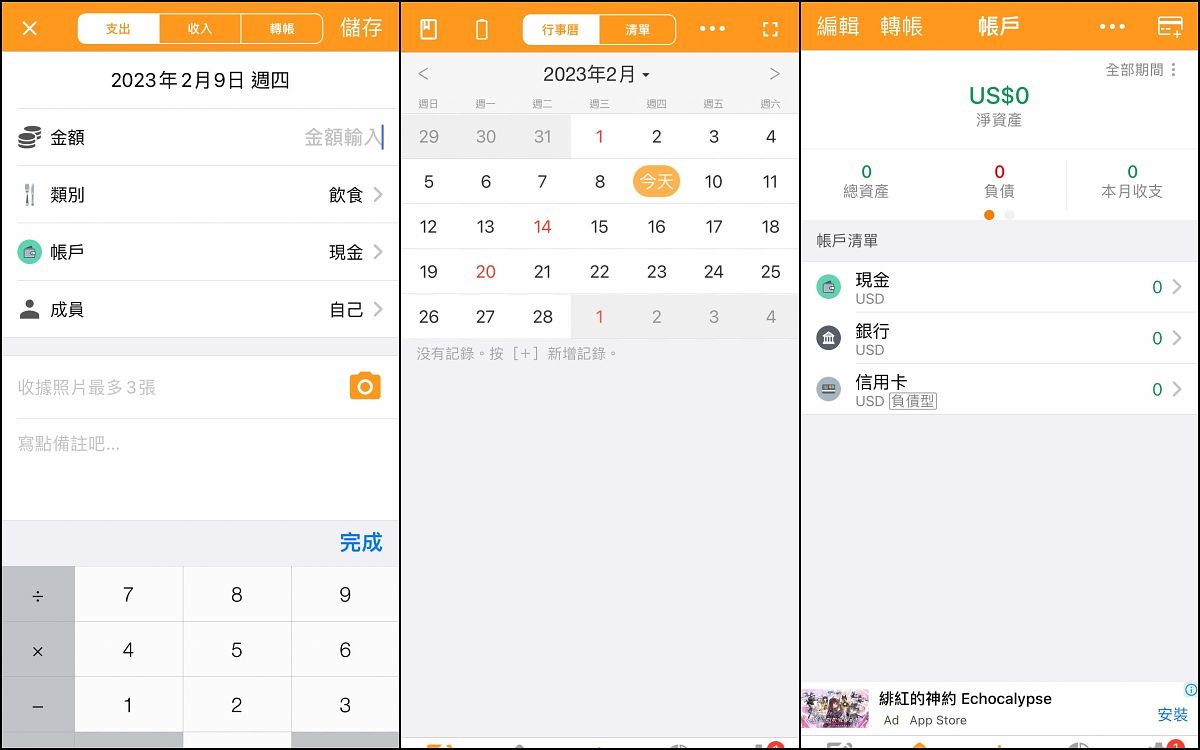Tap the camera icon to add receipt photo
Screen dimensions: 1200x750
(x=364, y=385)
